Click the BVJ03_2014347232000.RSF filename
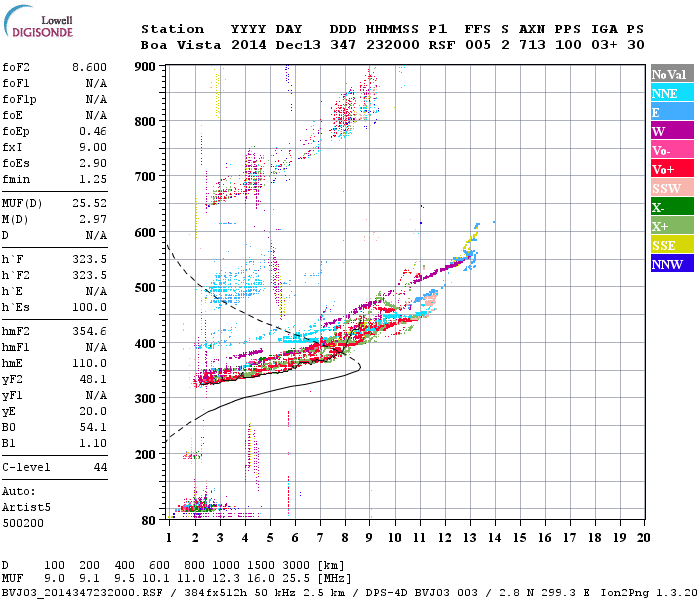Viewport: 700px width, 600px height. 82,592
